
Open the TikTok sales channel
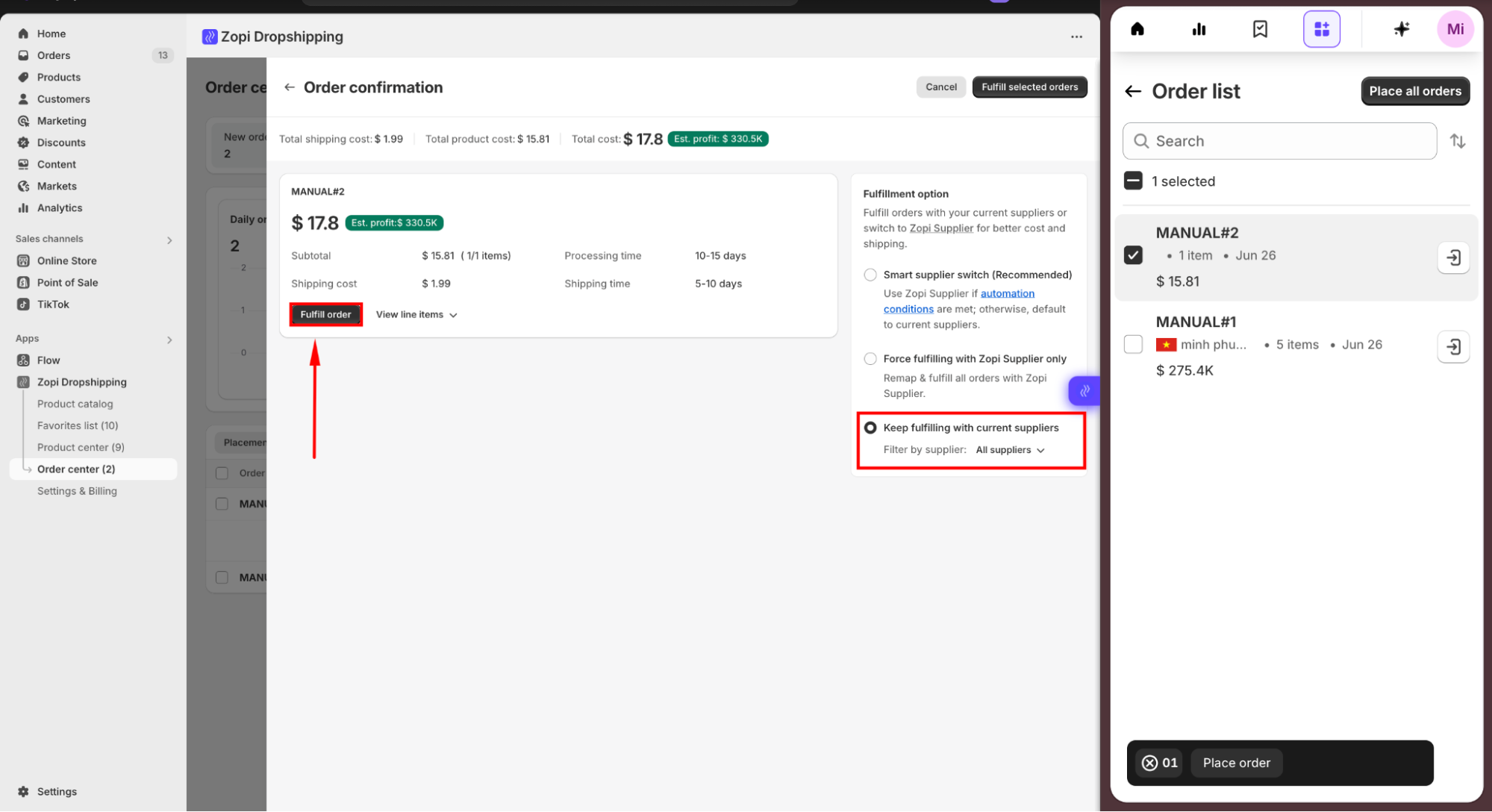pyautogui.click(x=53, y=304)
